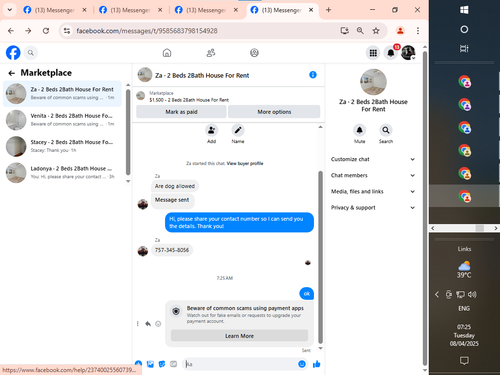
Task: Mute the conversation with the bell icon
Action: [359, 130]
